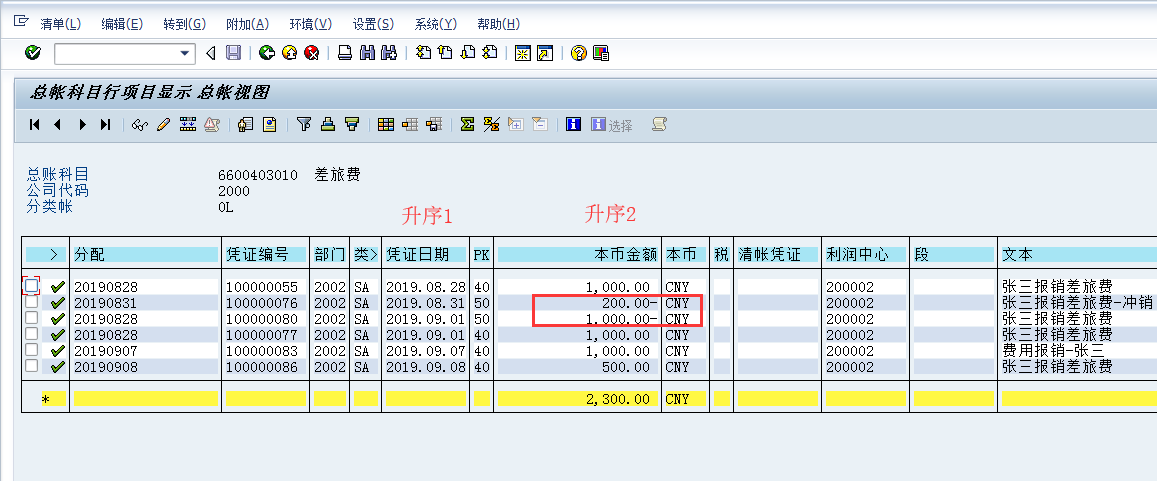The height and width of the screenshot is (481, 1157).
Task: Click document number 100000076 cell
Action: tap(266, 302)
